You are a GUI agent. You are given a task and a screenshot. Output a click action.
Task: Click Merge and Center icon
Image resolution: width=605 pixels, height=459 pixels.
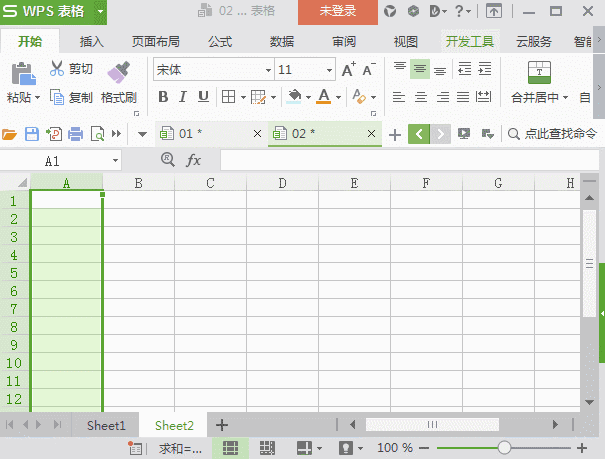(x=539, y=73)
